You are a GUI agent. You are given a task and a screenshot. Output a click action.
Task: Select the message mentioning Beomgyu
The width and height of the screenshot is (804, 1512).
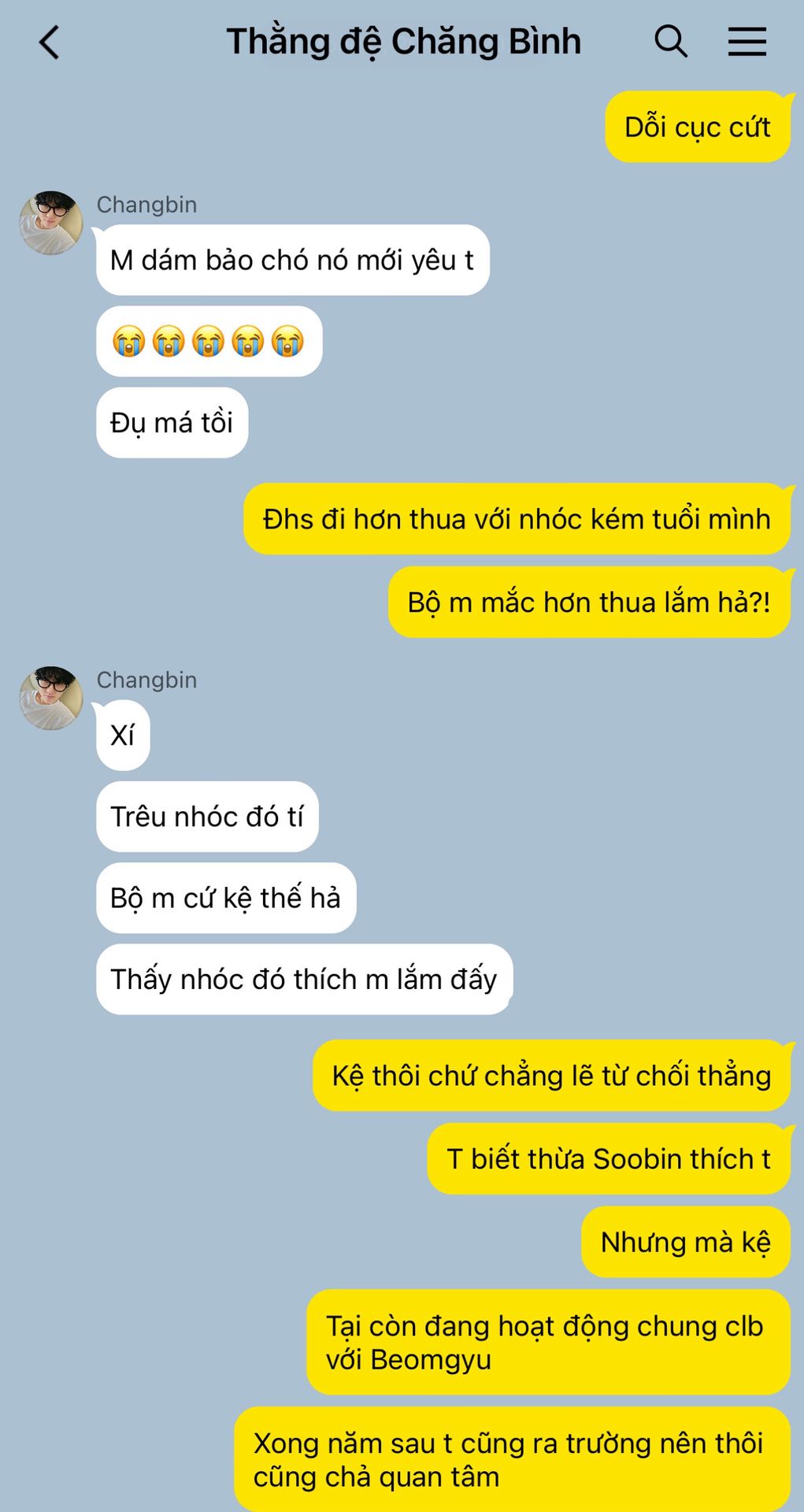click(x=548, y=1342)
